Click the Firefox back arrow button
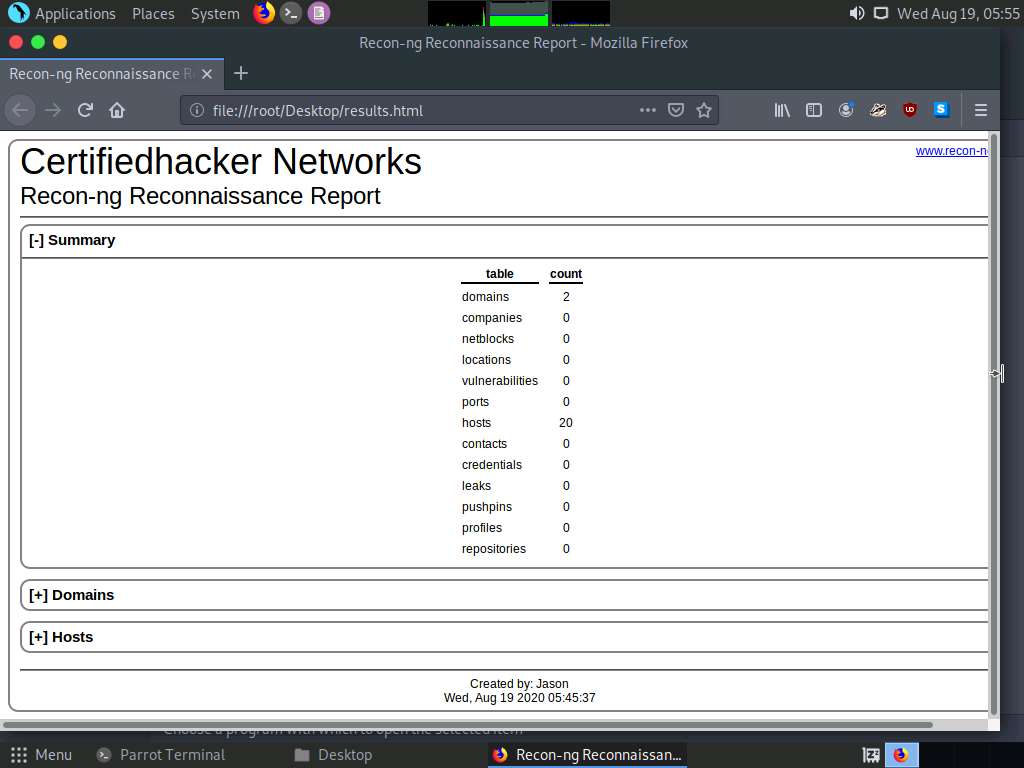 pos(20,110)
